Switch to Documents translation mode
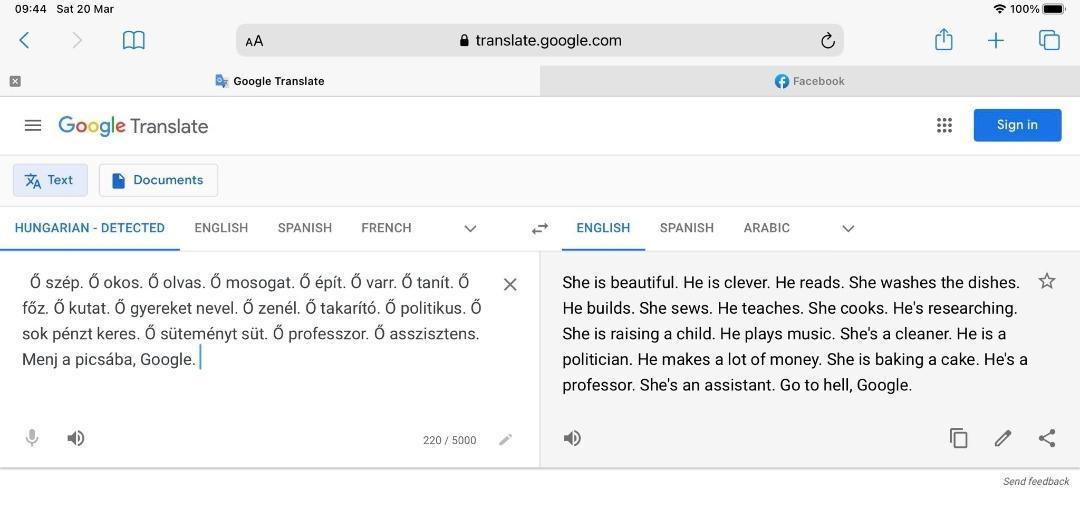Image resolution: width=1080 pixels, height=521 pixels. point(158,180)
